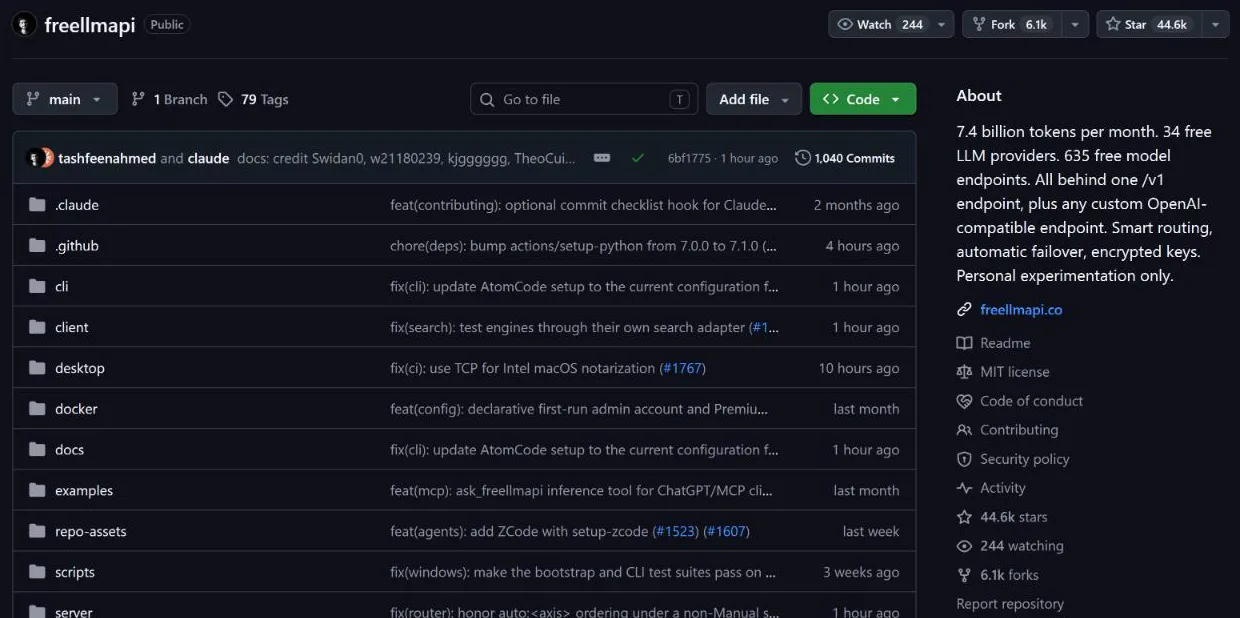This screenshot has width=1240, height=618.
Task: Click the docs folder icon
Action: (38, 450)
